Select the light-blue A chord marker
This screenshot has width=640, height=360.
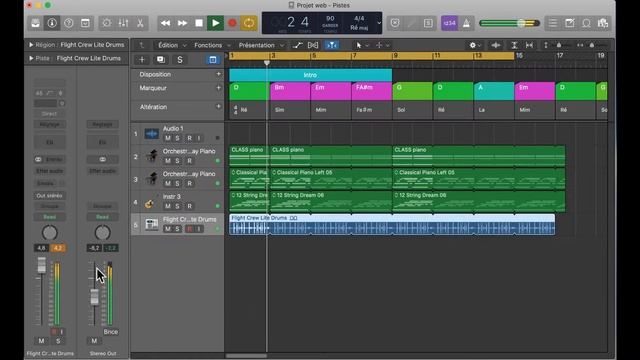[x=494, y=91]
